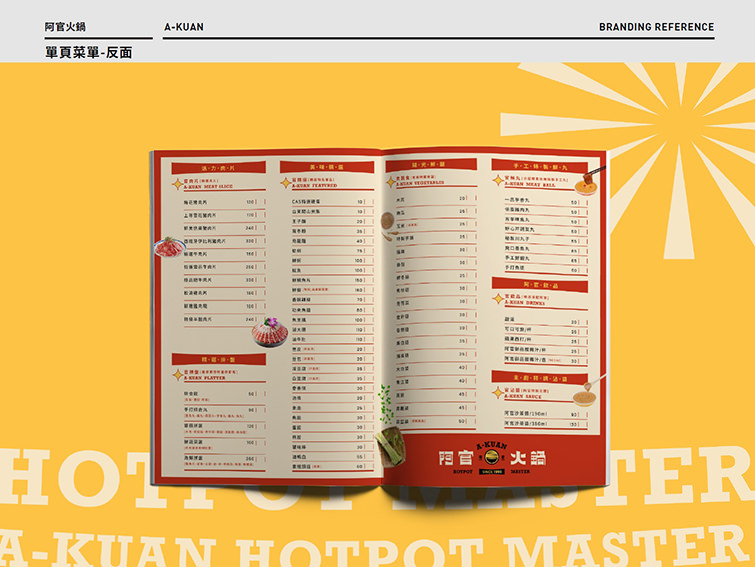Click the A-KUAN FEATURED heading
The image size is (755, 567).
[314, 185]
